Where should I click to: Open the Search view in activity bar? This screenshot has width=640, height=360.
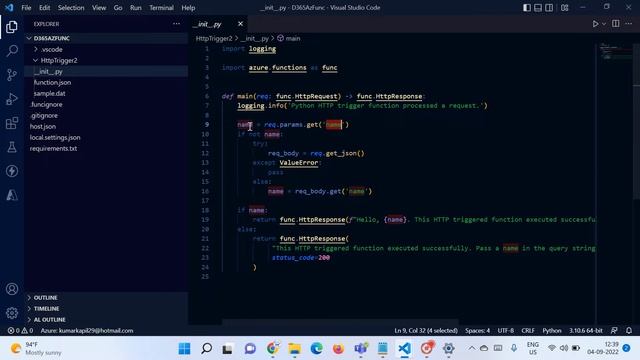coord(12,51)
